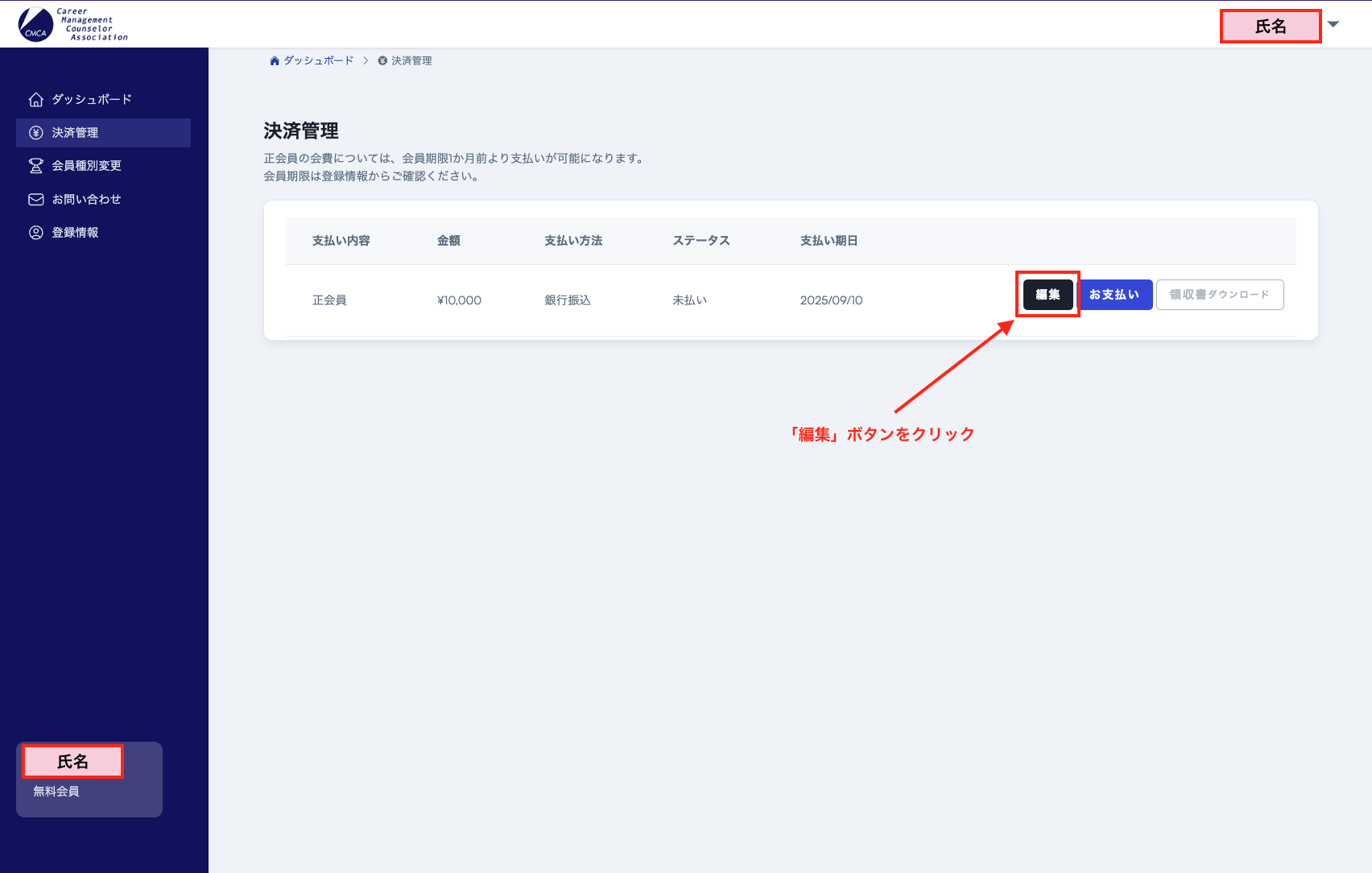Screen dimensions: 1372x873
Task: Click the 氏名 label in the sidebar user card
Action: pos(72,762)
